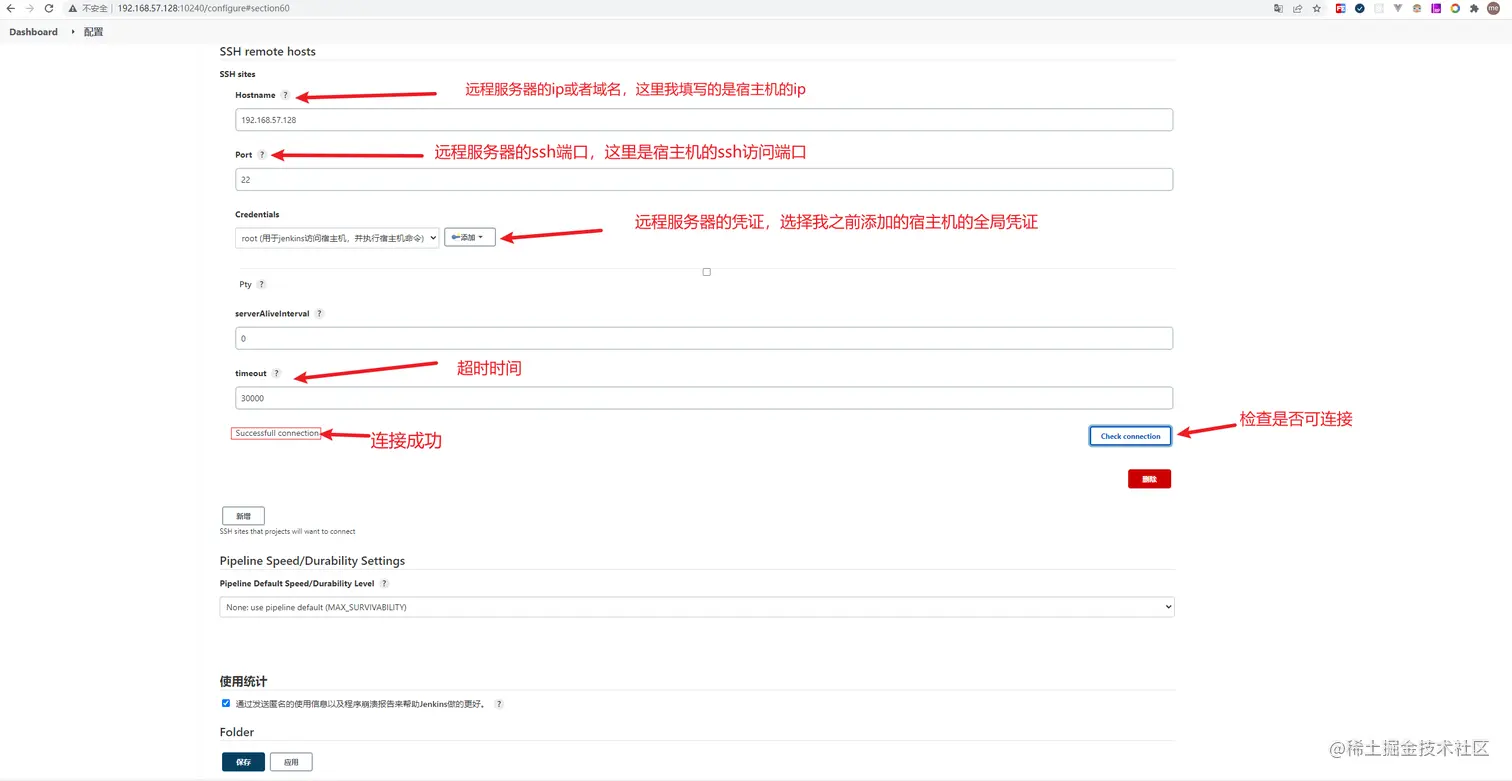Open the red FE extension icon
Viewport: 1512px width, 781px height.
coord(1341,8)
